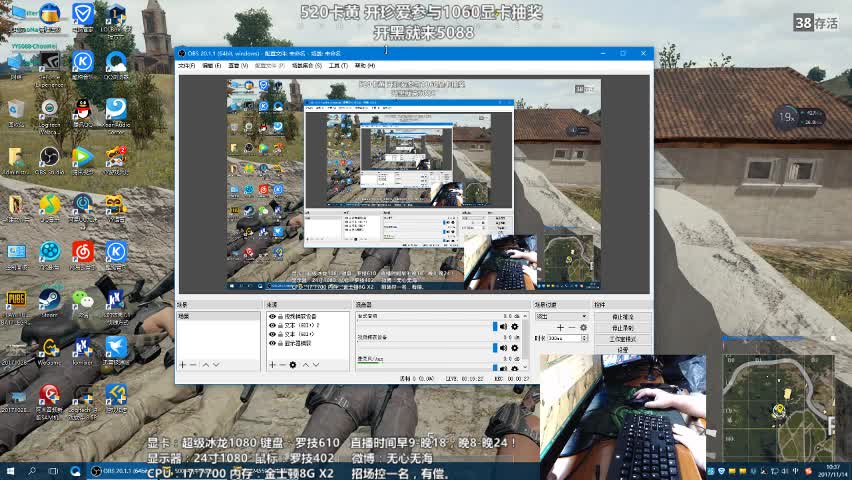This screenshot has width=852, height=480.
Task: Open settings gear for second mixer channel
Action: point(515,348)
